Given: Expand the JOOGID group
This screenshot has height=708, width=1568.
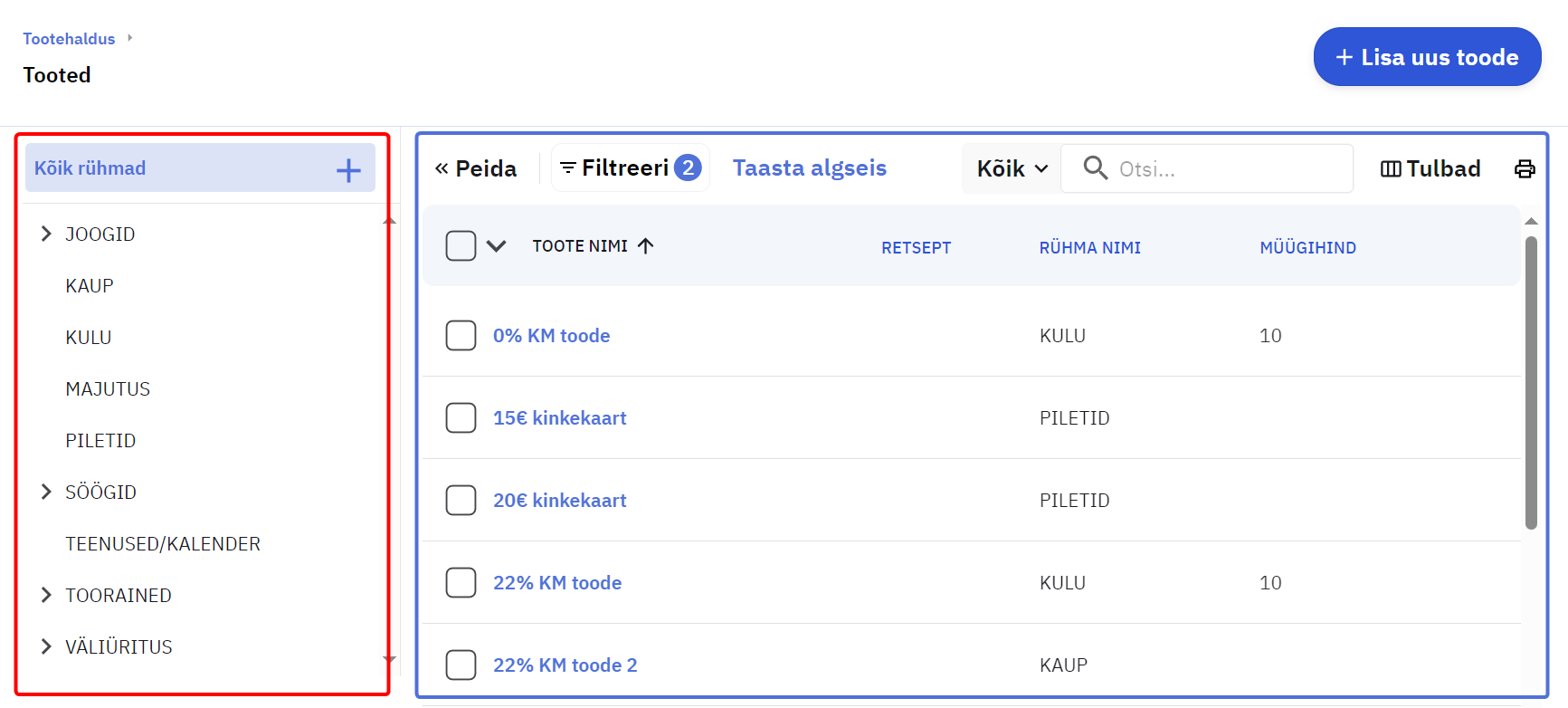Looking at the screenshot, I should [46, 234].
